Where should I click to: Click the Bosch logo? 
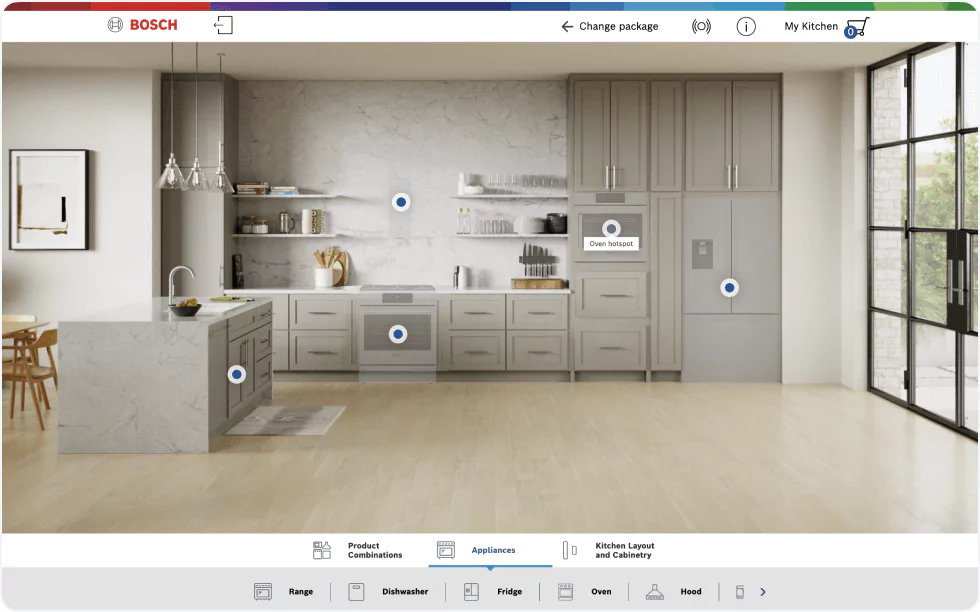coord(142,25)
